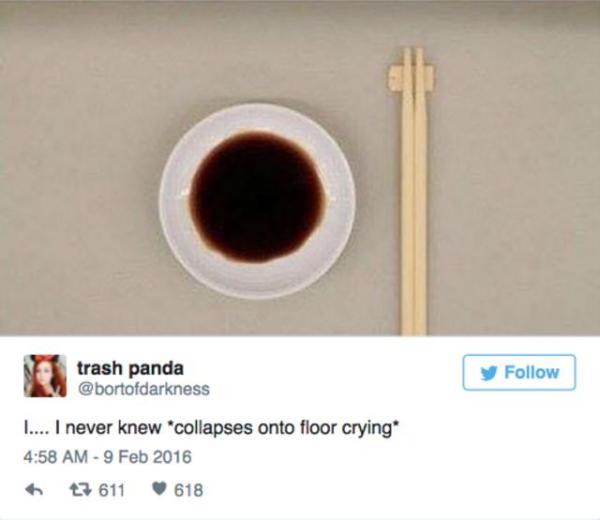Click the dark soy sauce in the photo
The height and width of the screenshot is (520, 600).
click(x=258, y=196)
